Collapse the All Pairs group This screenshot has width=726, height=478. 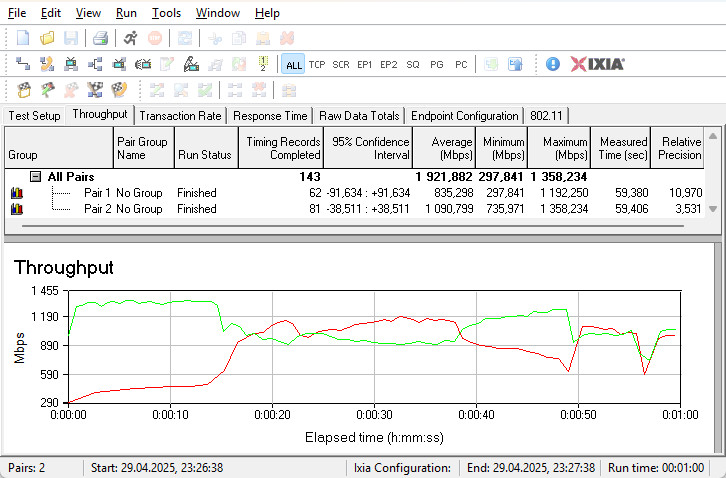point(35,176)
